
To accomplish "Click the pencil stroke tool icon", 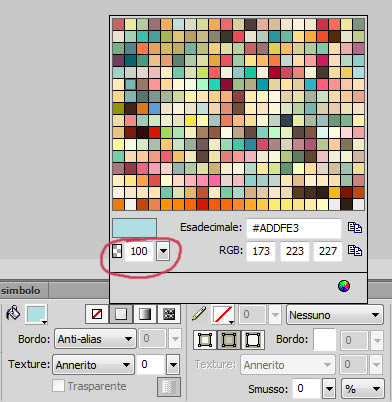I will point(199,314).
